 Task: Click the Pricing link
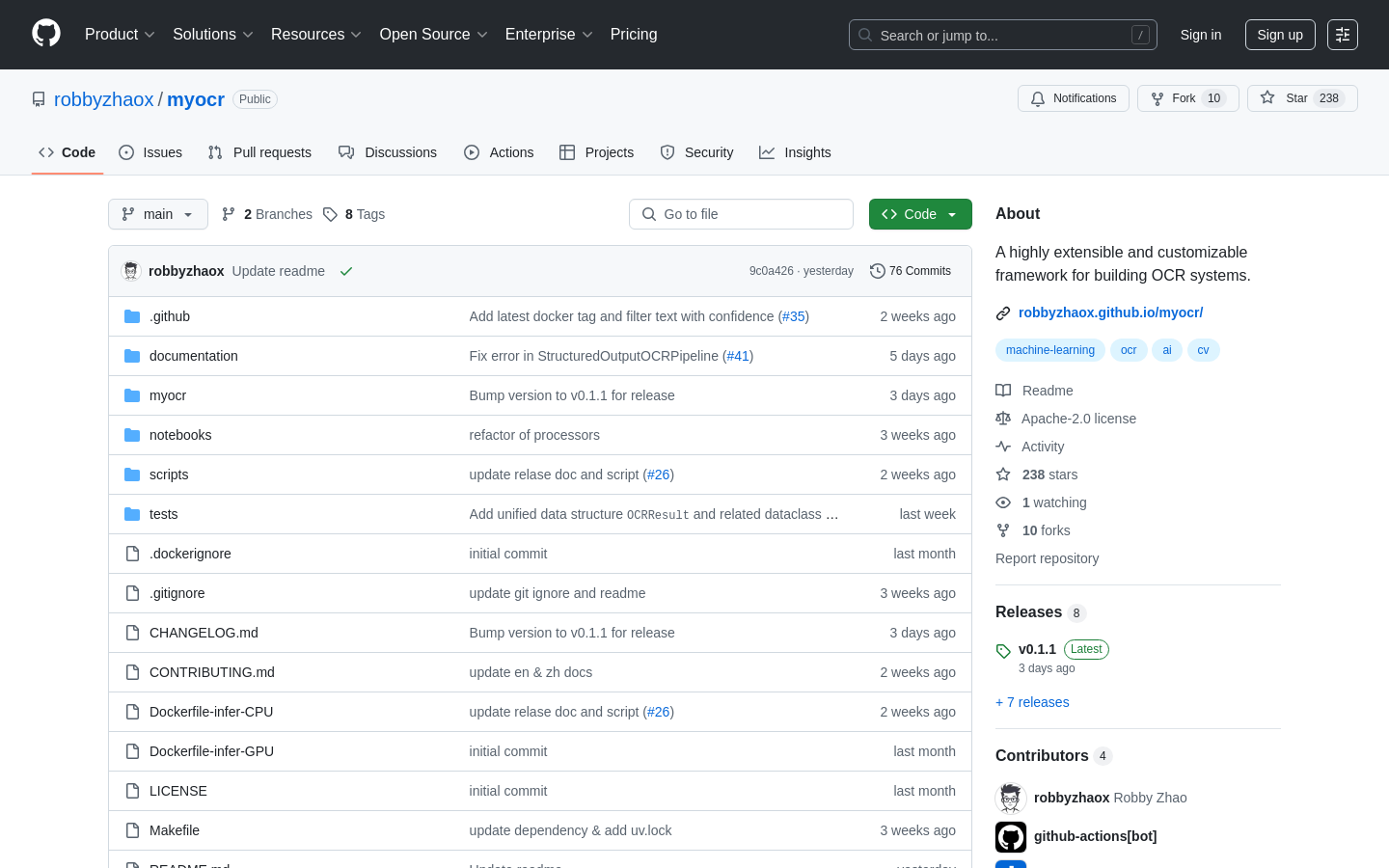click(634, 35)
